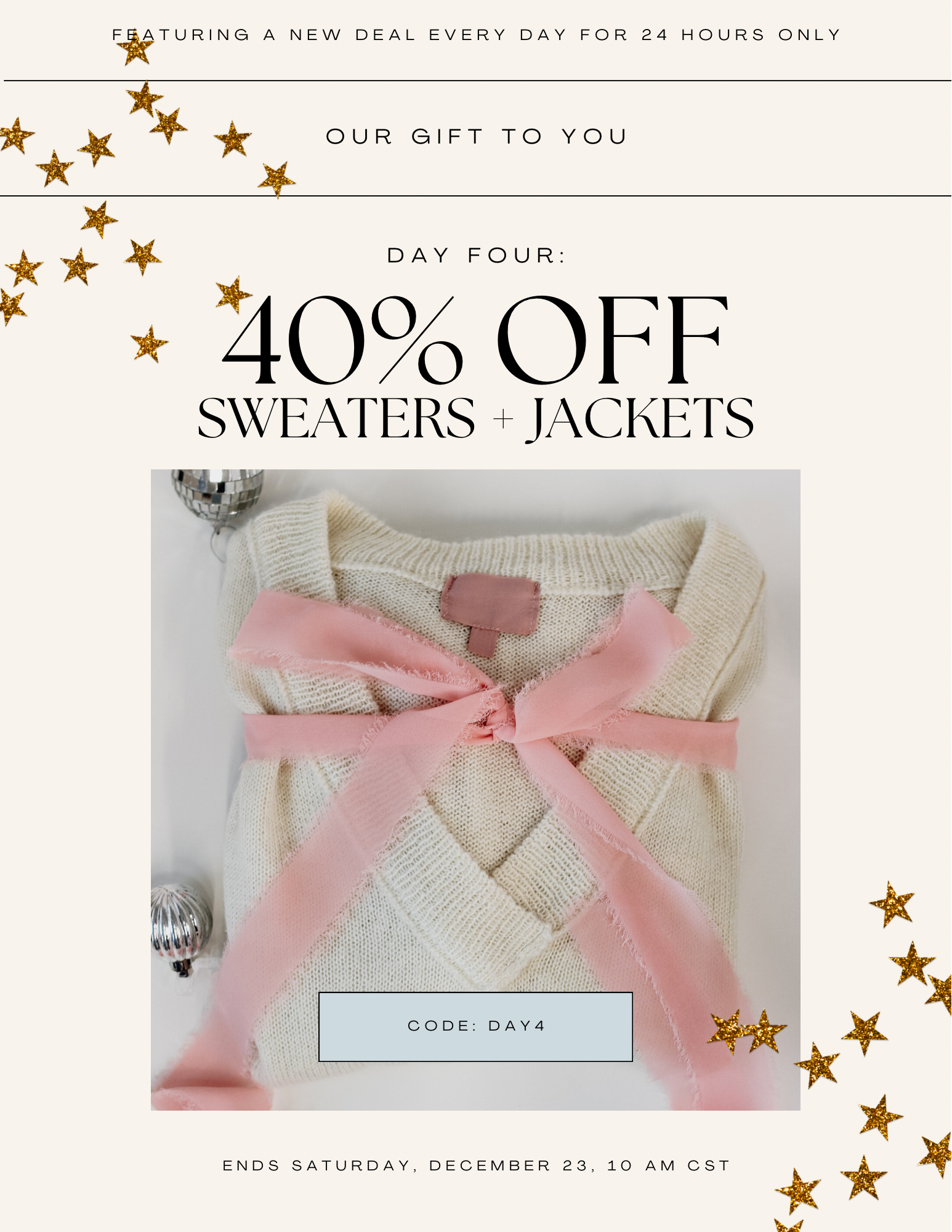Click the plus sign between SWEATERS and JACKETS
This screenshot has width=952, height=1232.
[503, 419]
